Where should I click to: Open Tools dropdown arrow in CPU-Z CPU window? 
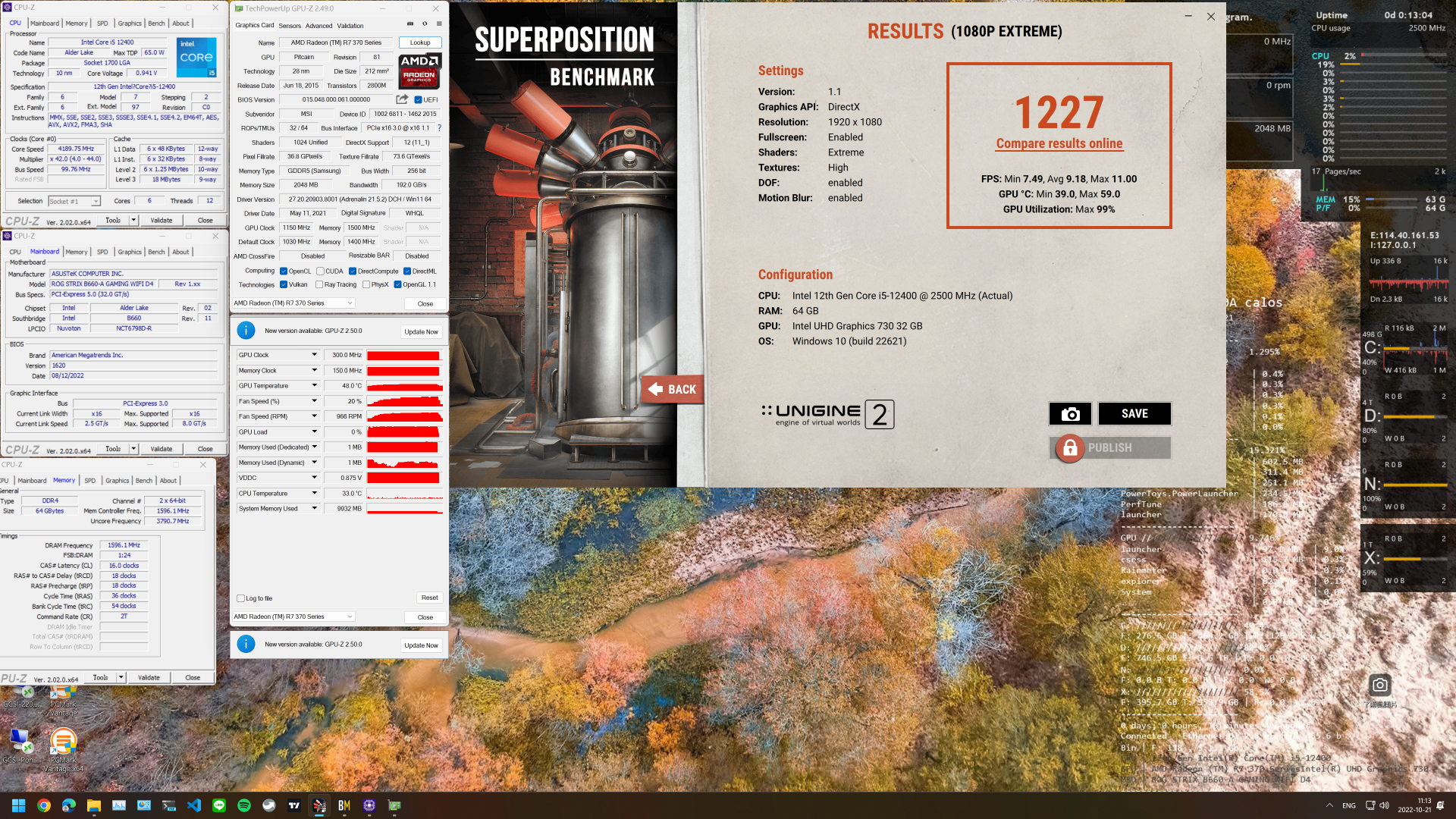tap(133, 220)
